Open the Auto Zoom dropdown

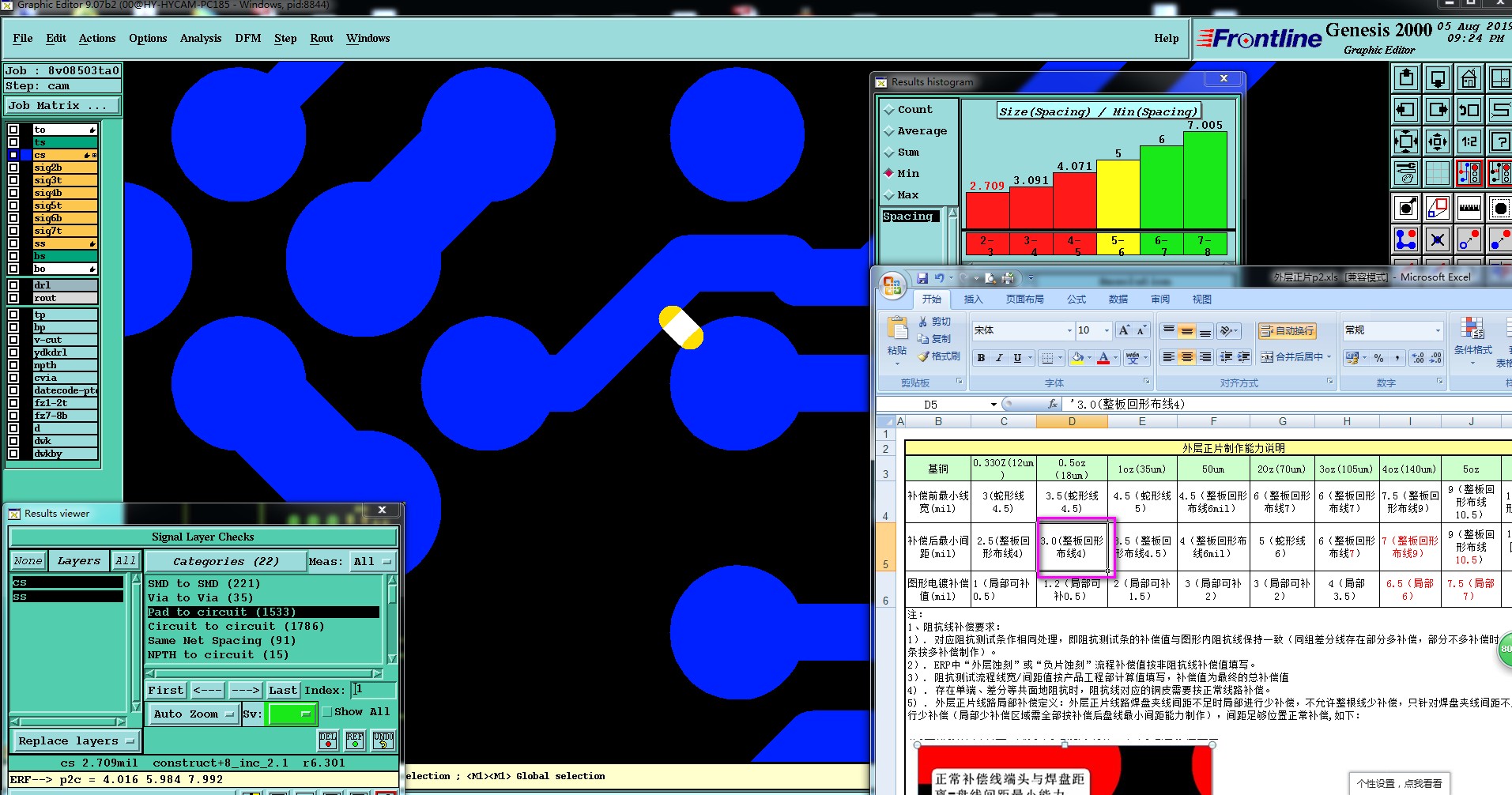pos(194,714)
